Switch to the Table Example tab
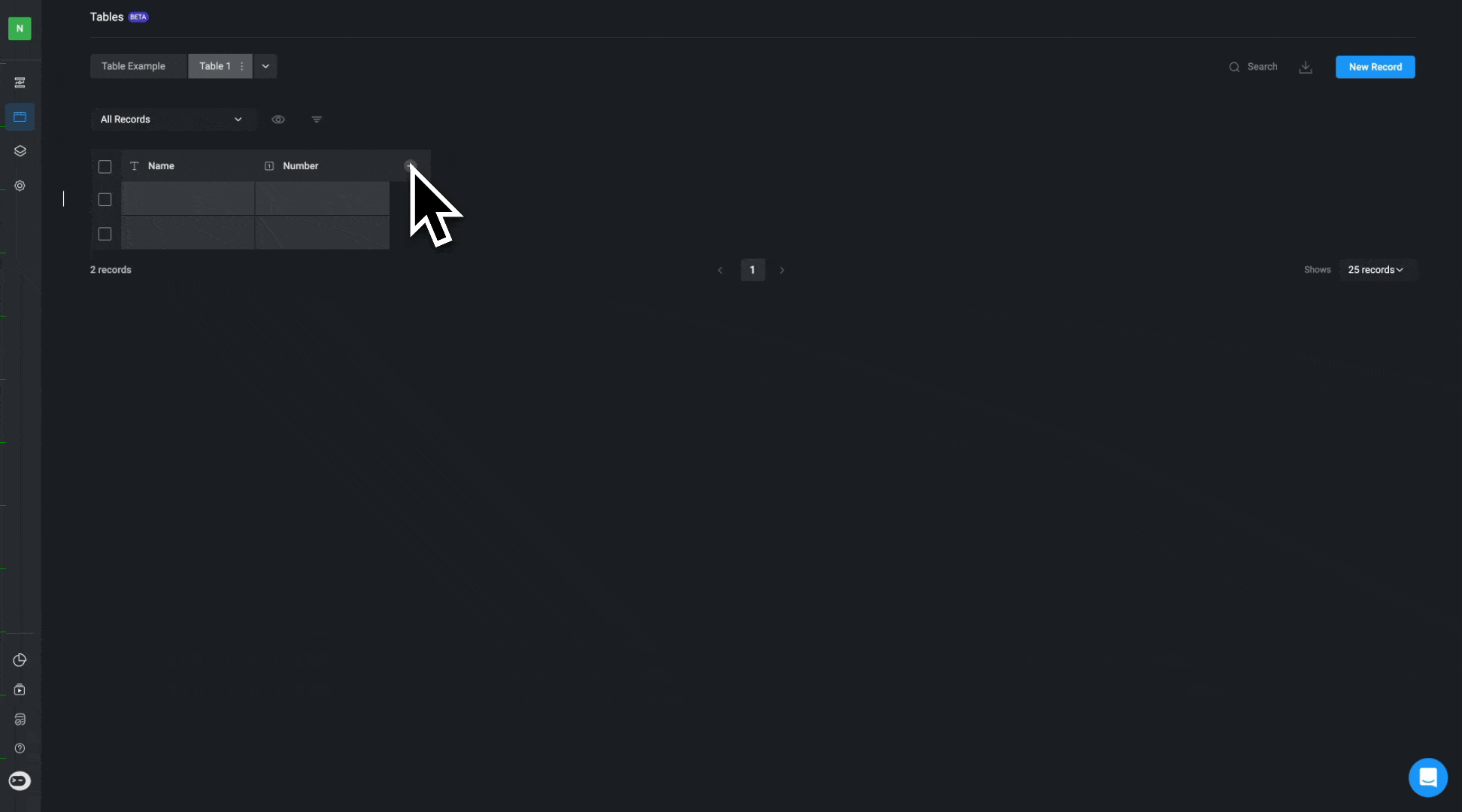Image resolution: width=1462 pixels, height=812 pixels. 134,66
